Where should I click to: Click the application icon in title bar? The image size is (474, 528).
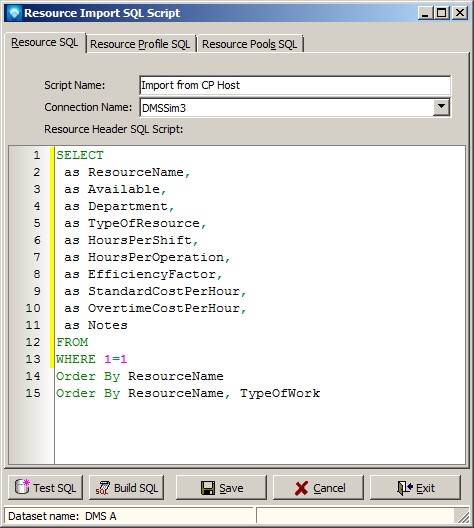[x=14, y=13]
